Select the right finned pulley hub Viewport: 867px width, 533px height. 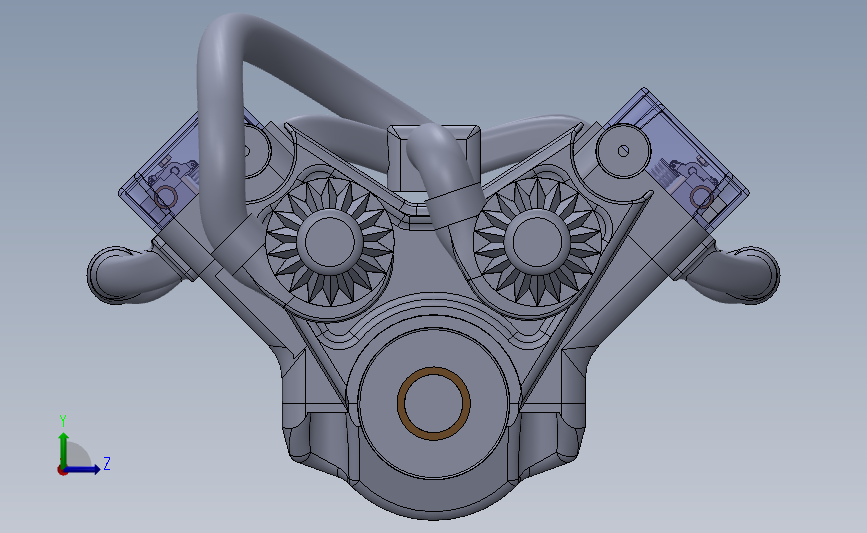(x=537, y=242)
